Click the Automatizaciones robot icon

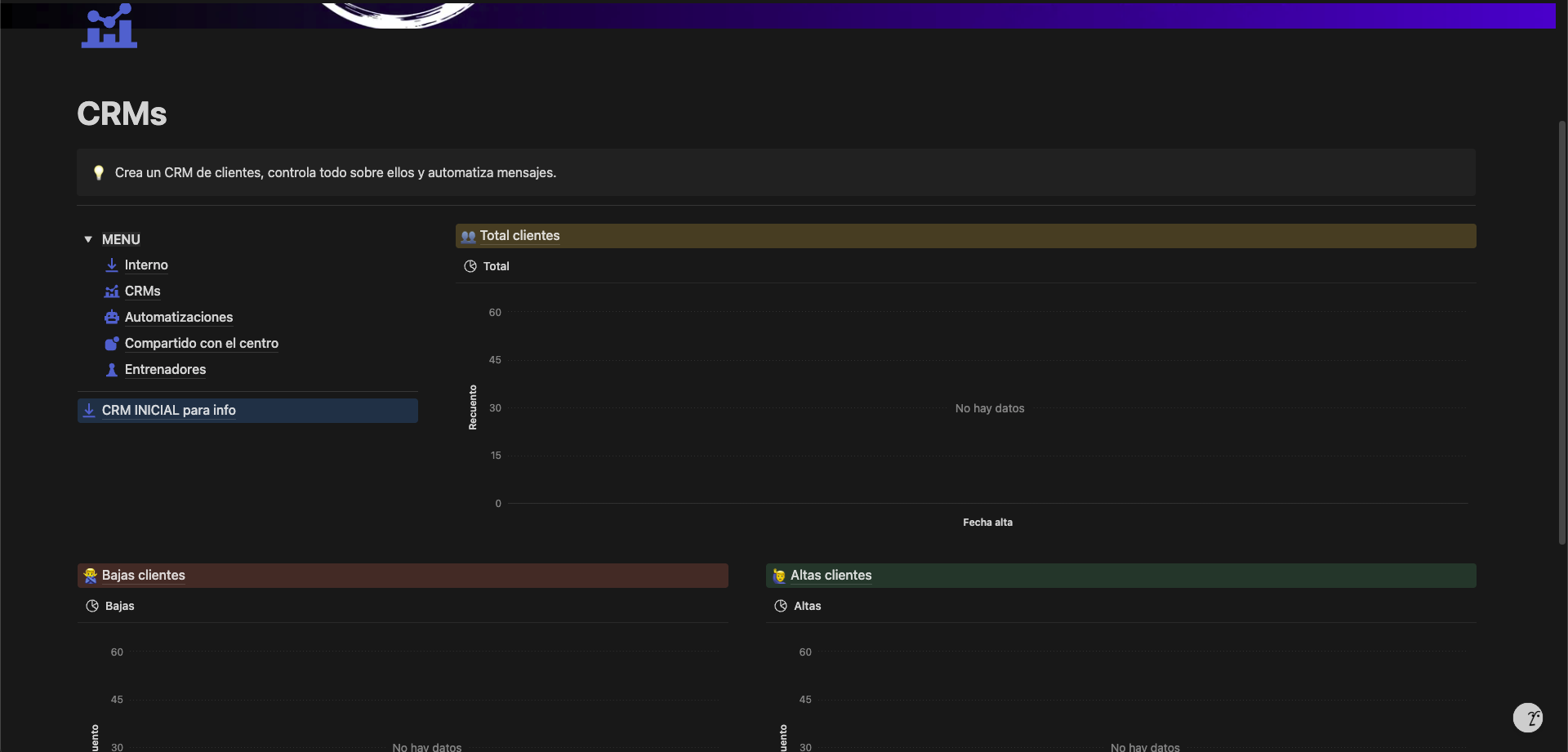(112, 318)
